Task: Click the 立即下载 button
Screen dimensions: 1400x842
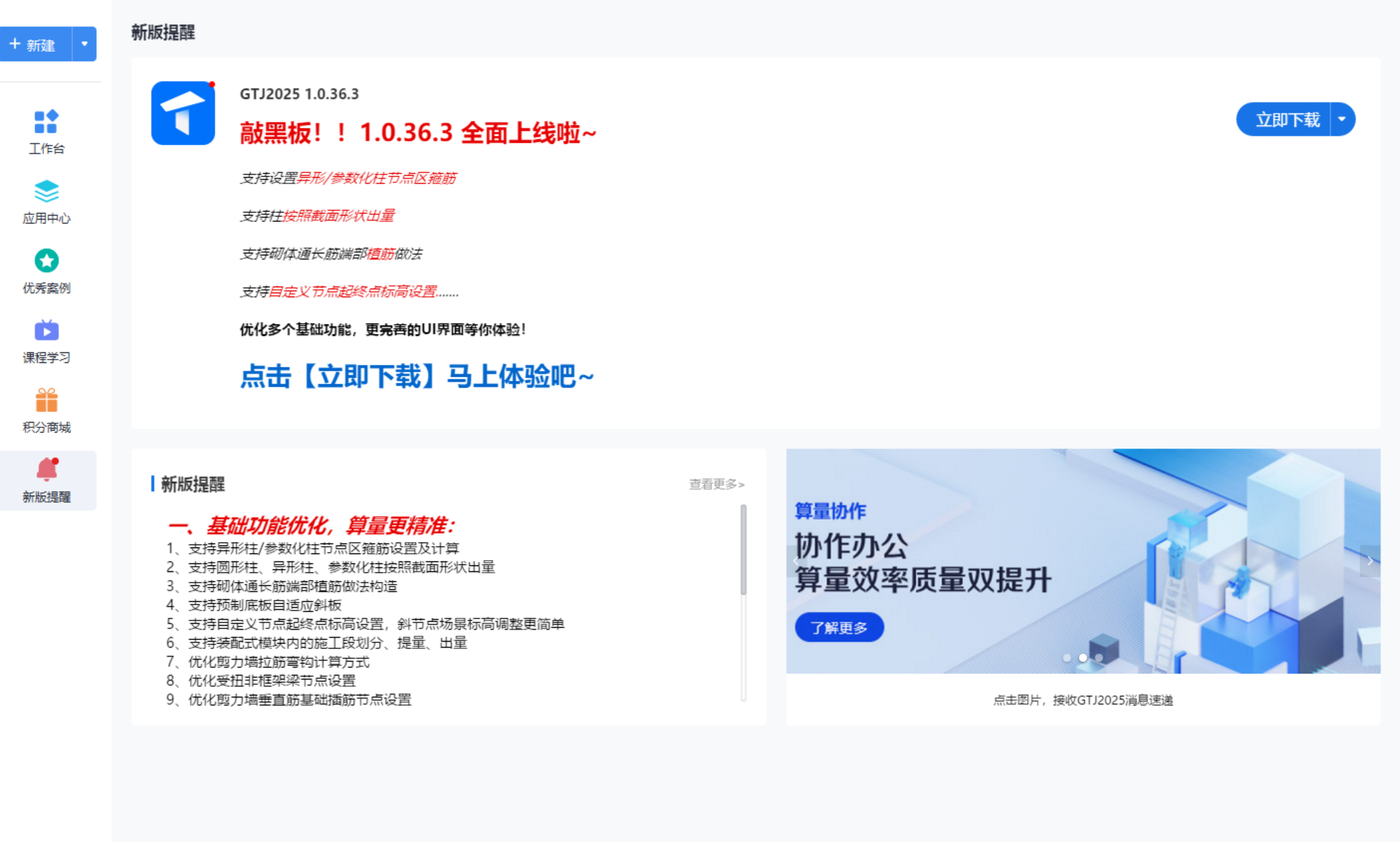Action: point(1283,119)
